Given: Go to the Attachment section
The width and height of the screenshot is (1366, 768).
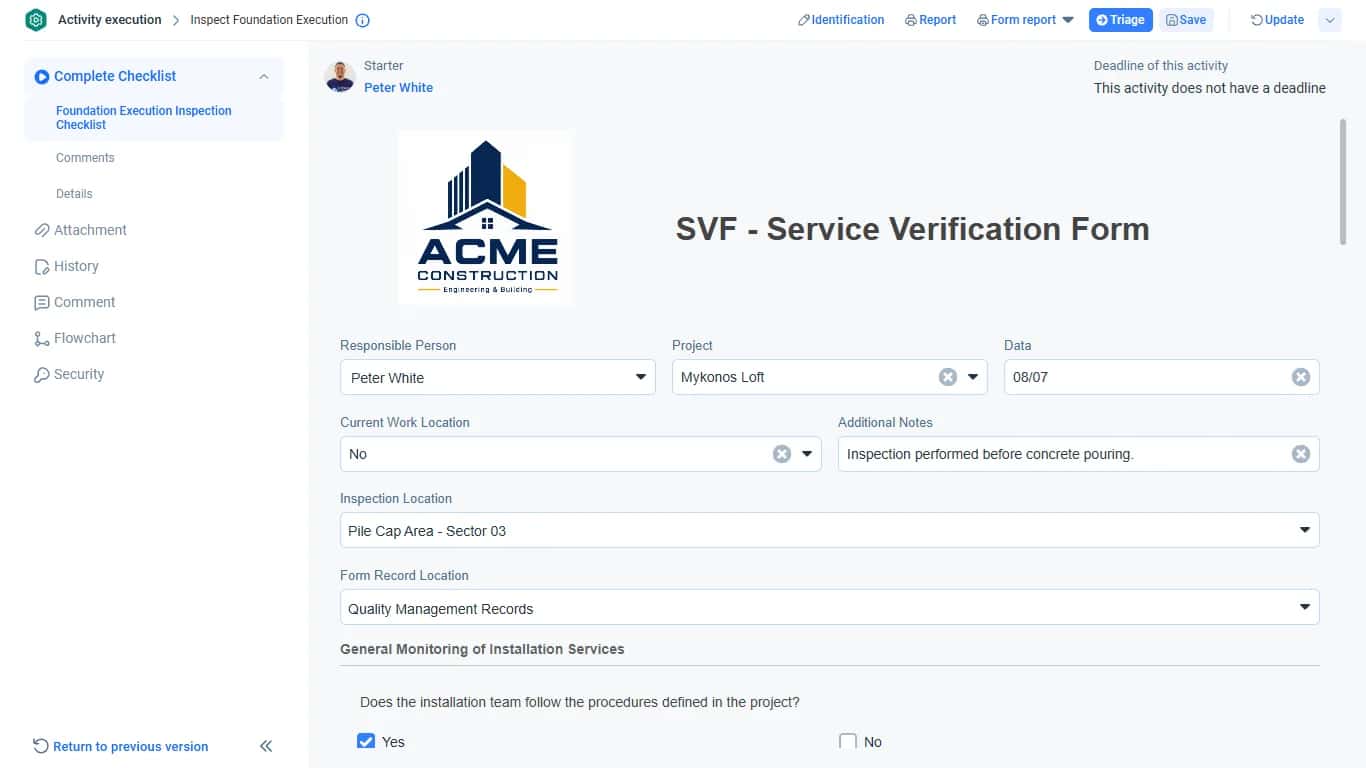Looking at the screenshot, I should pyautogui.click(x=80, y=230).
